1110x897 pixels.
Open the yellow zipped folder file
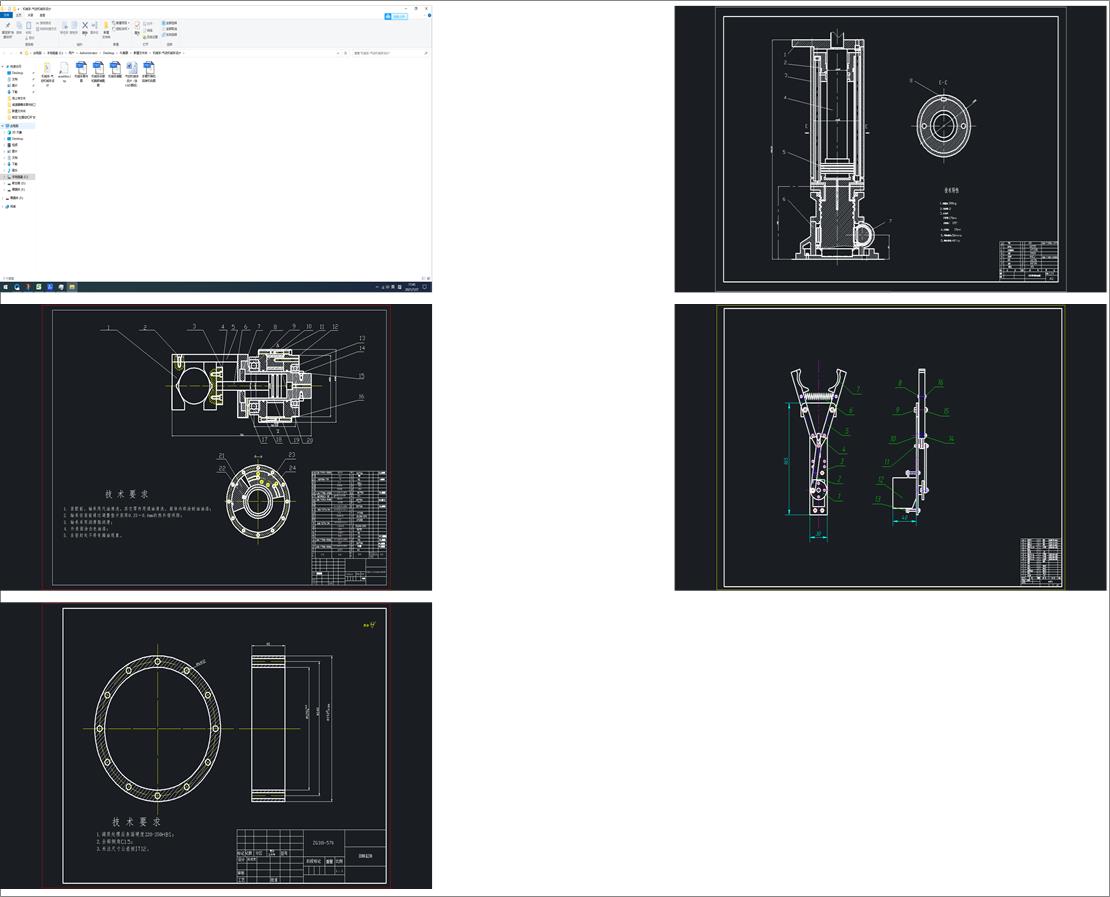[x=47, y=68]
